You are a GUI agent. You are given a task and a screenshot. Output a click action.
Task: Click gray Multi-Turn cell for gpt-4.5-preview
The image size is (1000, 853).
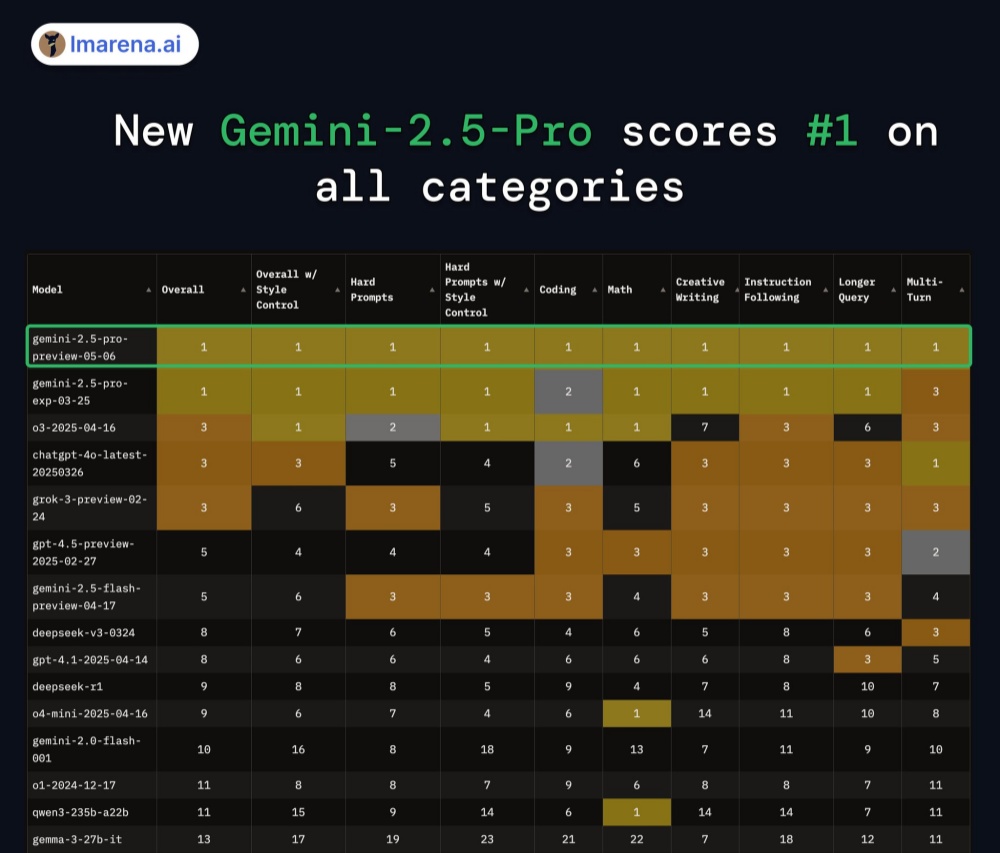935,552
